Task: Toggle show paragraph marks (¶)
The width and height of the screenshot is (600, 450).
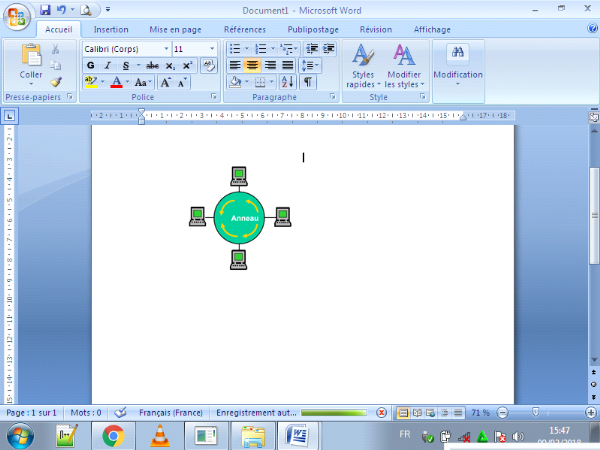Action: click(308, 82)
